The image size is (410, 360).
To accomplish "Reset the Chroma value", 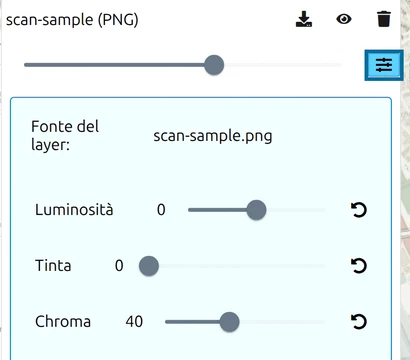I will click(x=359, y=322).
